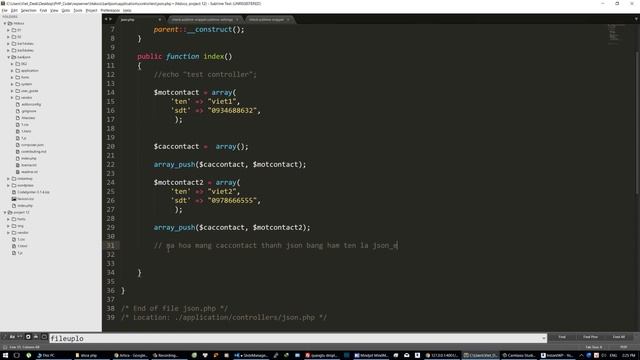The image size is (640, 360).
Task: Expand the system folder
Action: 12,84
